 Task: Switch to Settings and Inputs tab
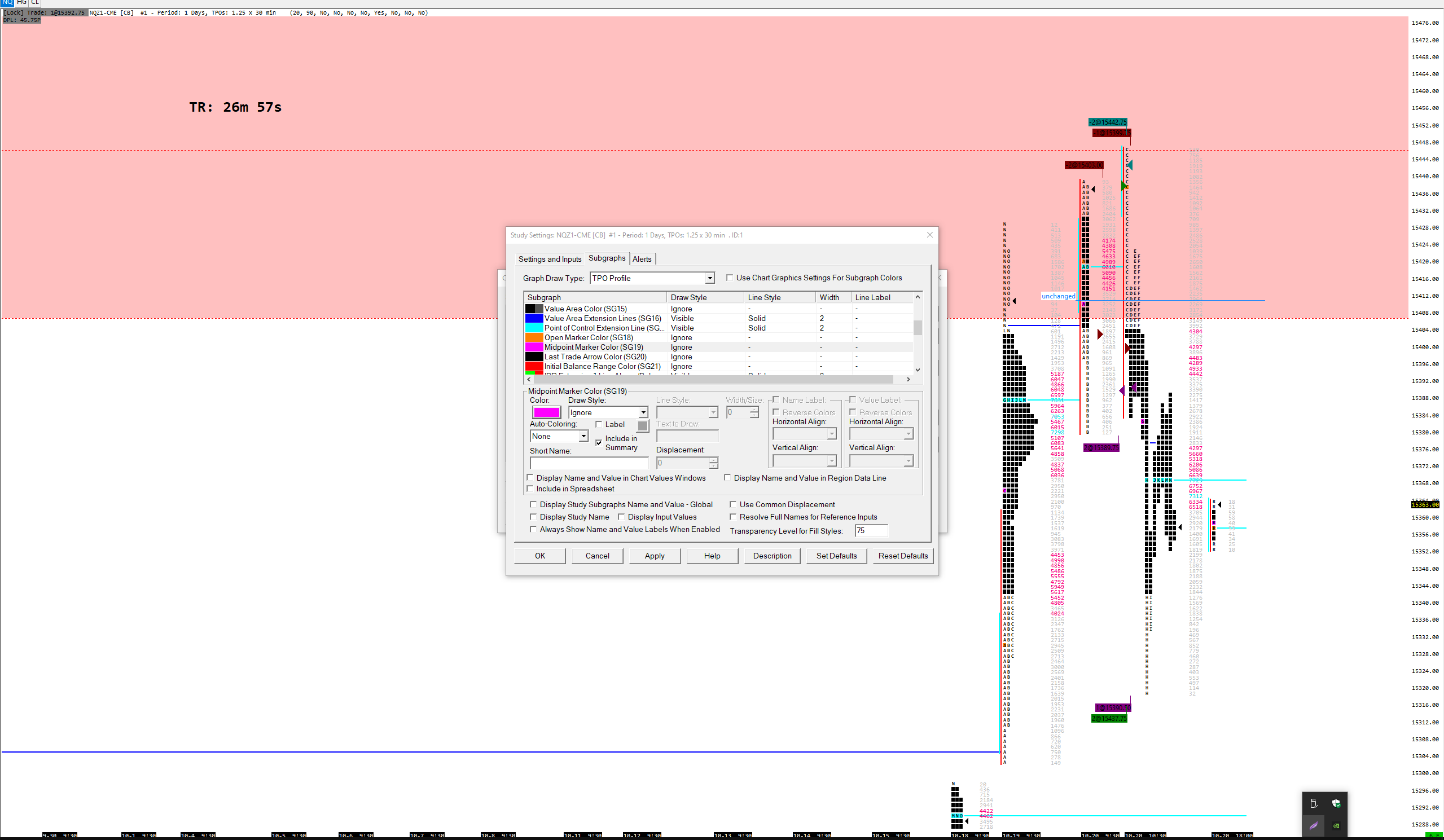(x=549, y=259)
